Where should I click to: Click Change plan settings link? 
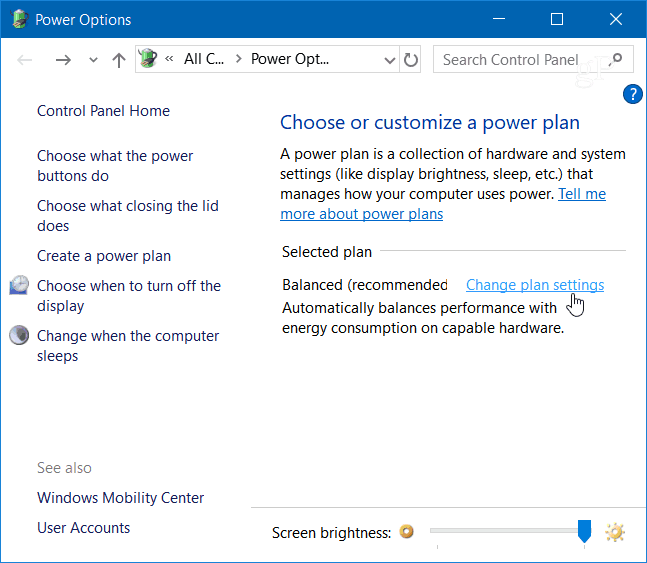pyautogui.click(x=535, y=285)
